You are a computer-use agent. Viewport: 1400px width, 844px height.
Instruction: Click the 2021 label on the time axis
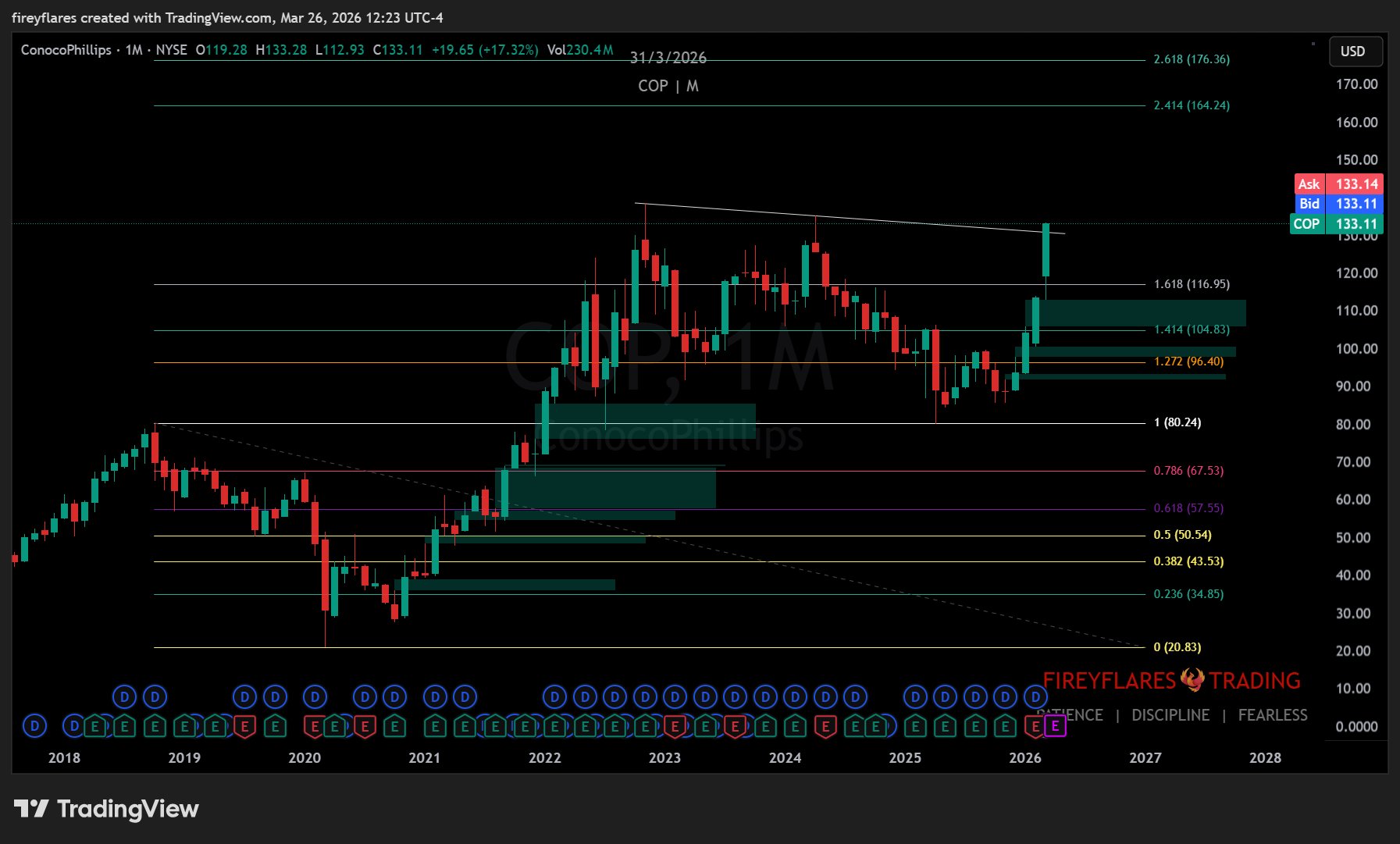point(425,758)
